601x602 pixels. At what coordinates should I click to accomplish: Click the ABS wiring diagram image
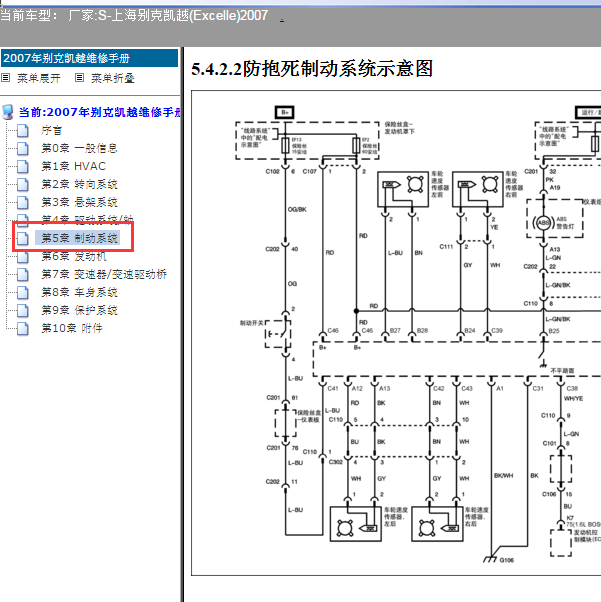(x=396, y=333)
